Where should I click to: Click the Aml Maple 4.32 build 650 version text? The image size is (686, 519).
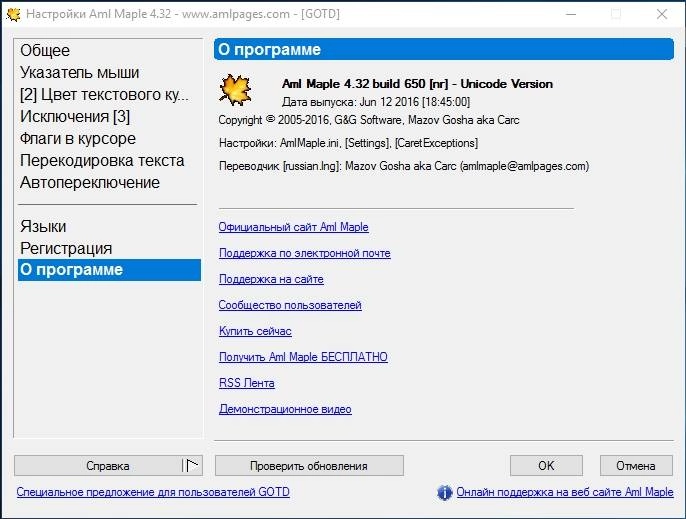[x=417, y=84]
